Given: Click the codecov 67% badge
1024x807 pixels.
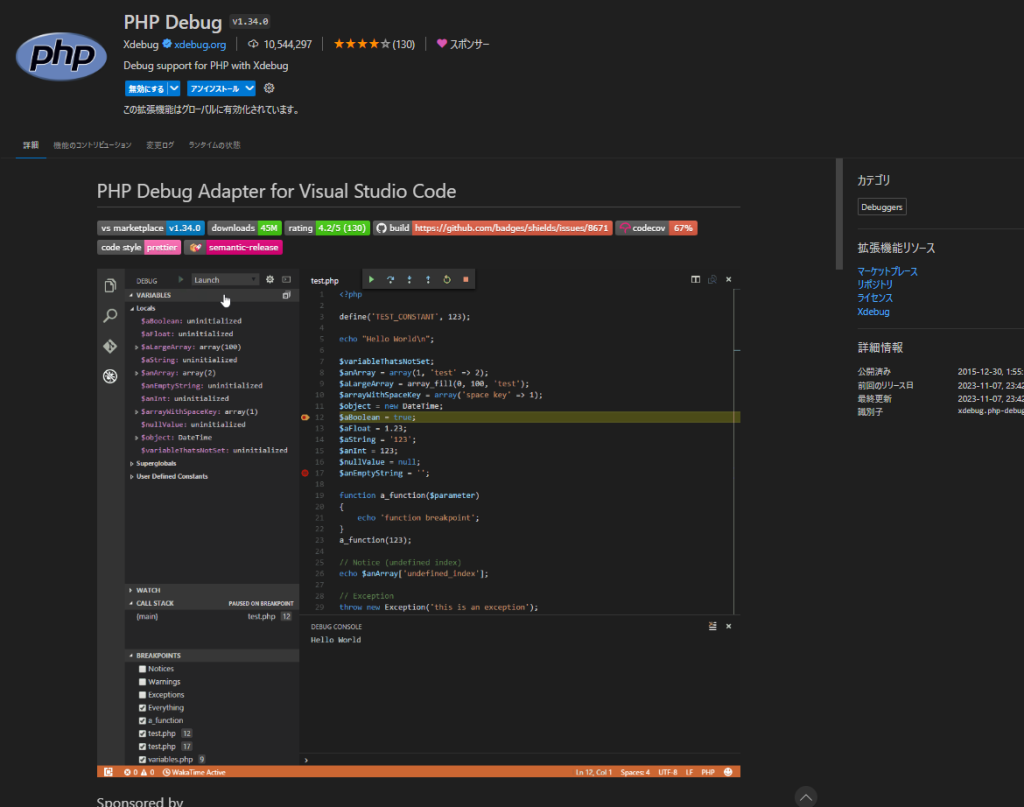Looking at the screenshot, I should [x=656, y=228].
